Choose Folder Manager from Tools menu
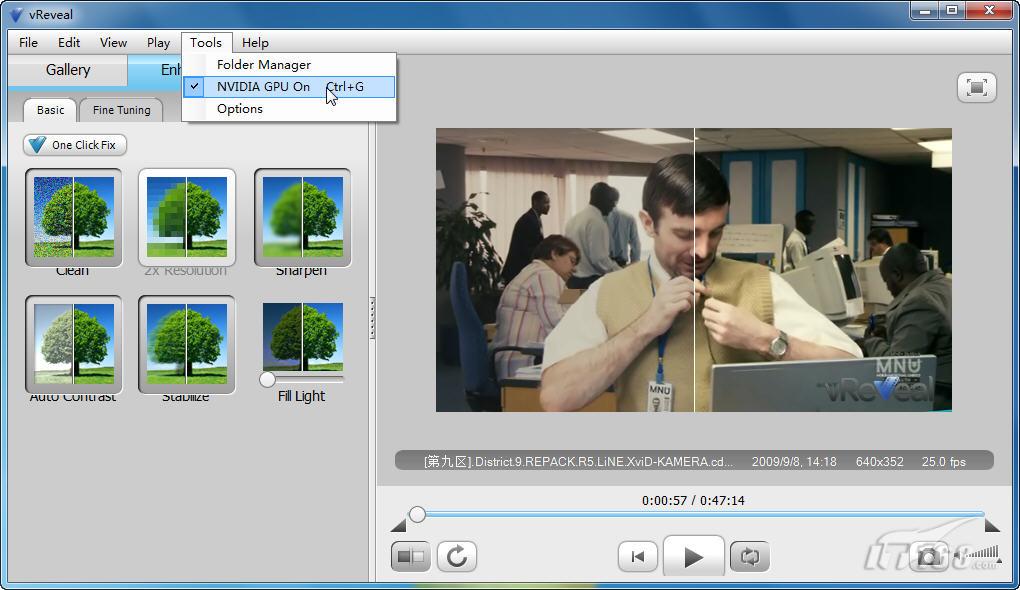1020x590 pixels. click(289, 64)
